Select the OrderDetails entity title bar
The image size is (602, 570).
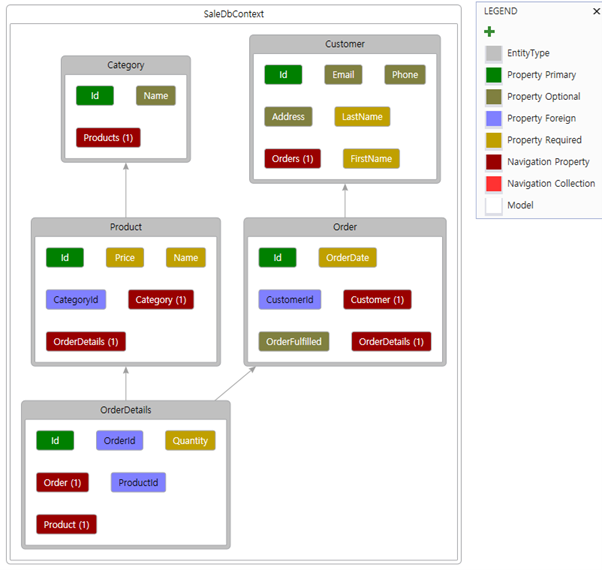click(x=126, y=410)
